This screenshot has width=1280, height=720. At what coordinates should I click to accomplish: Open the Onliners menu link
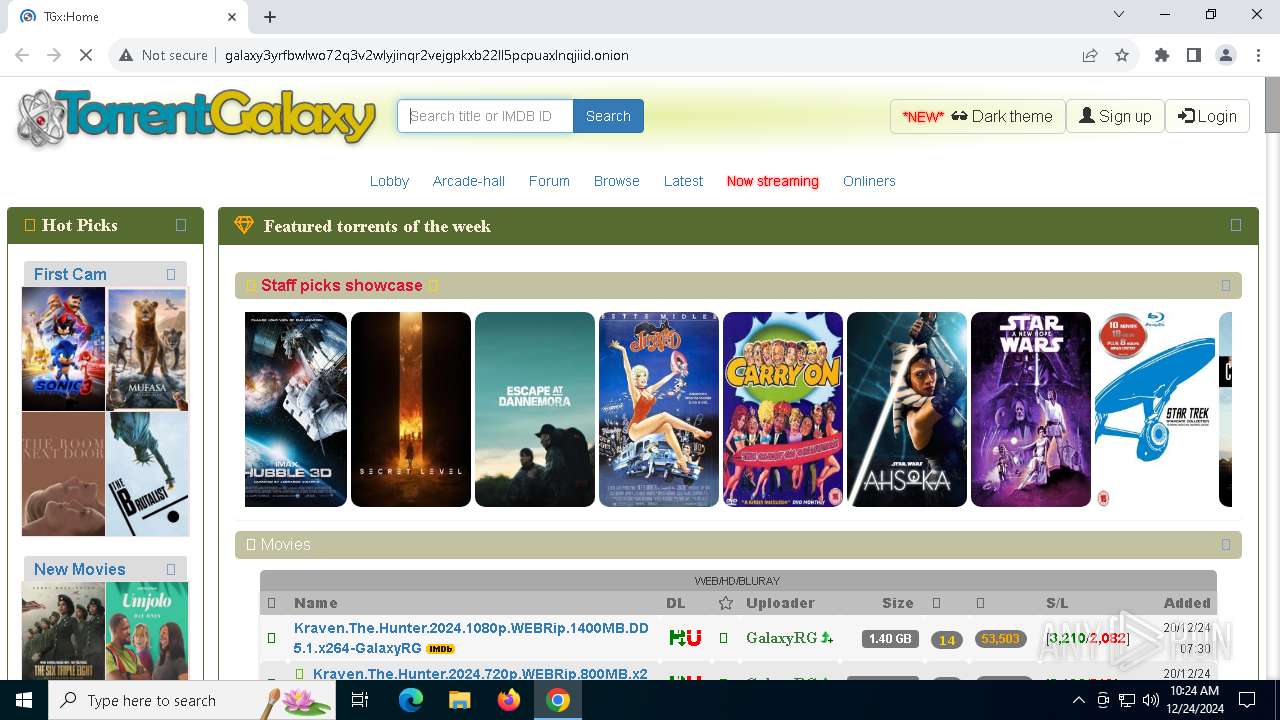click(869, 181)
